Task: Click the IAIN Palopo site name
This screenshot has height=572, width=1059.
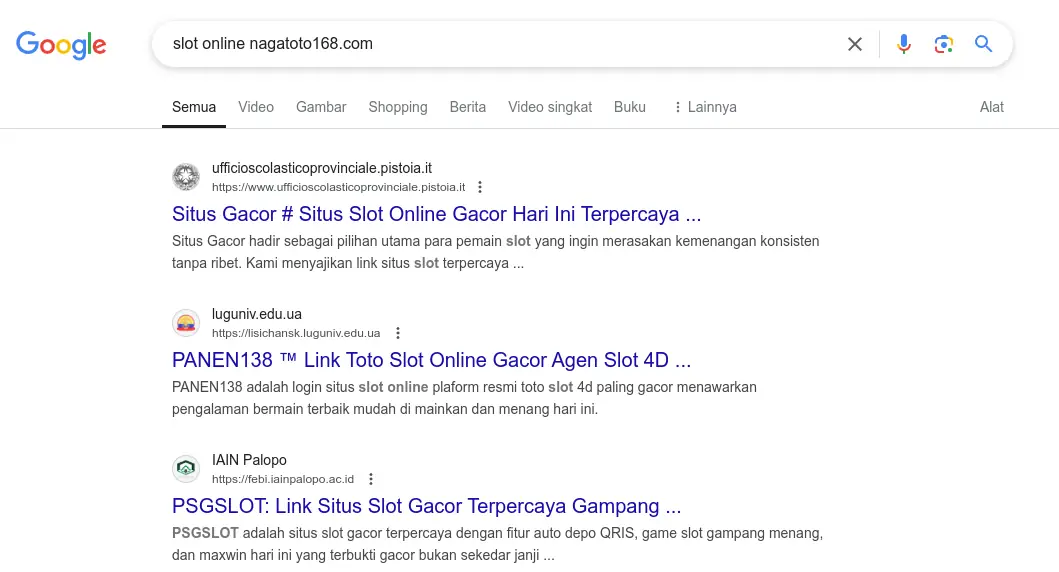Action: 249,460
